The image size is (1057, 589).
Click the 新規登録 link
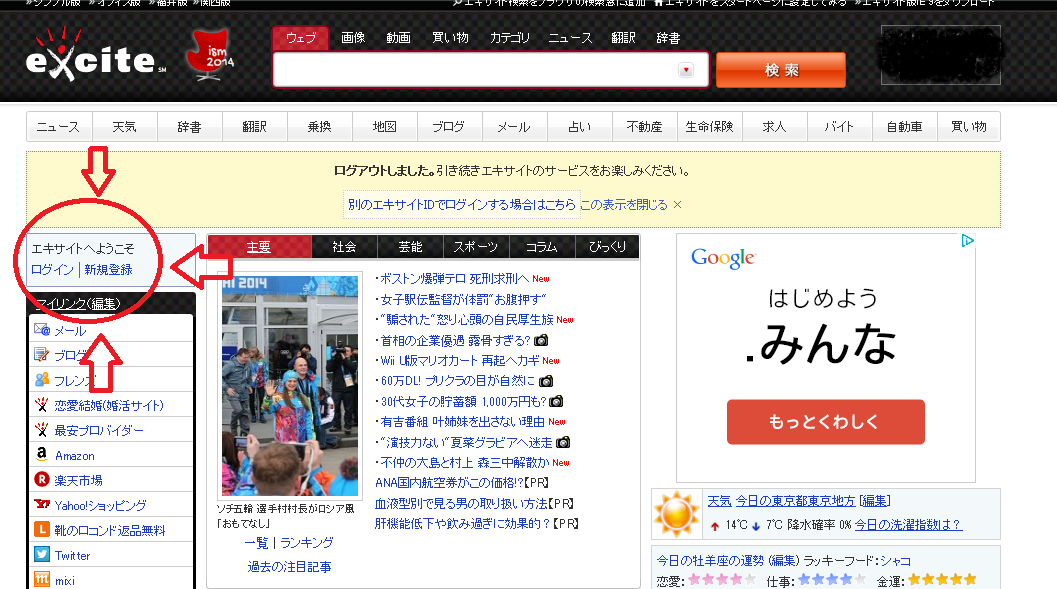point(108,270)
